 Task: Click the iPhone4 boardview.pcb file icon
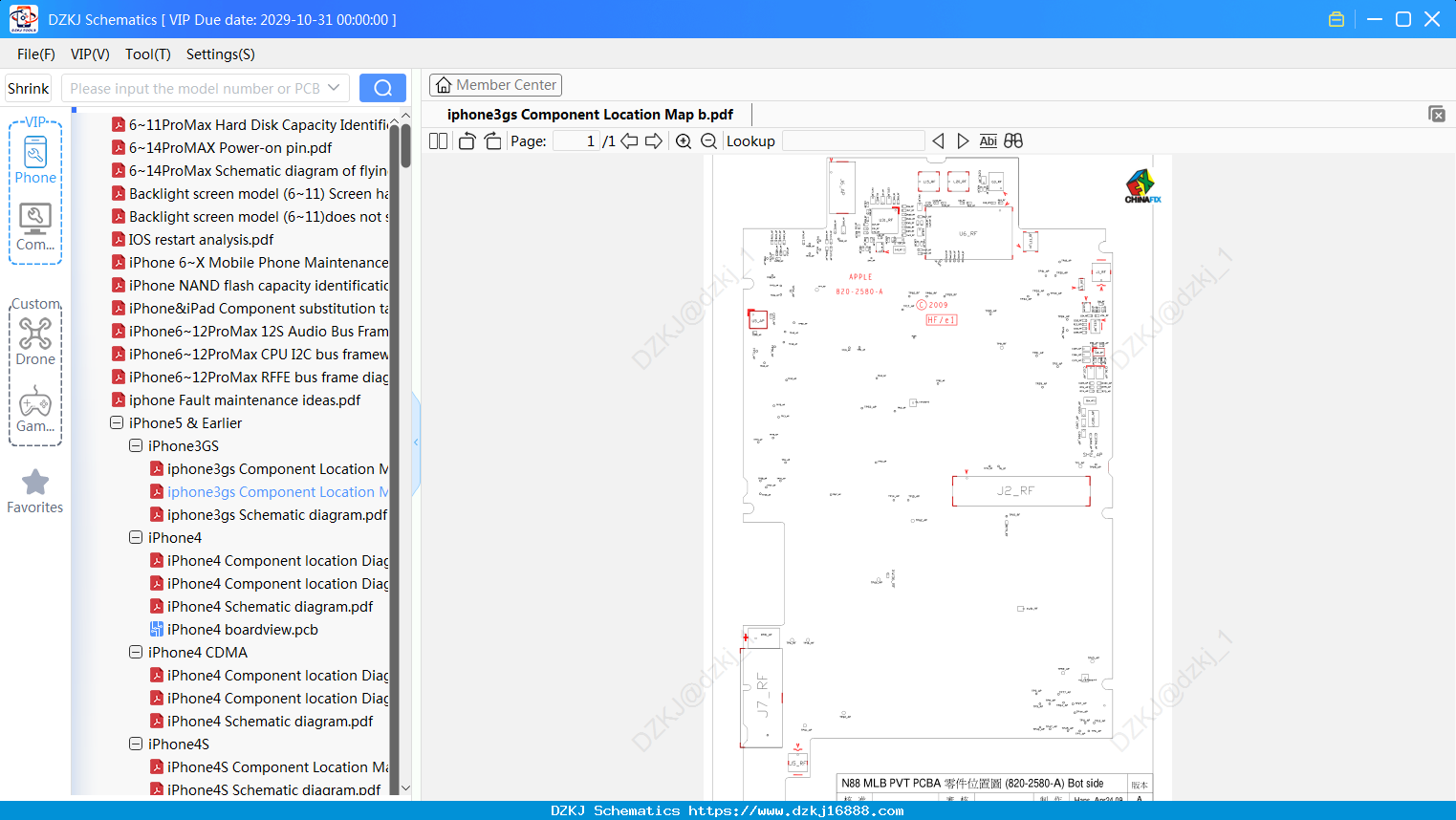click(157, 630)
